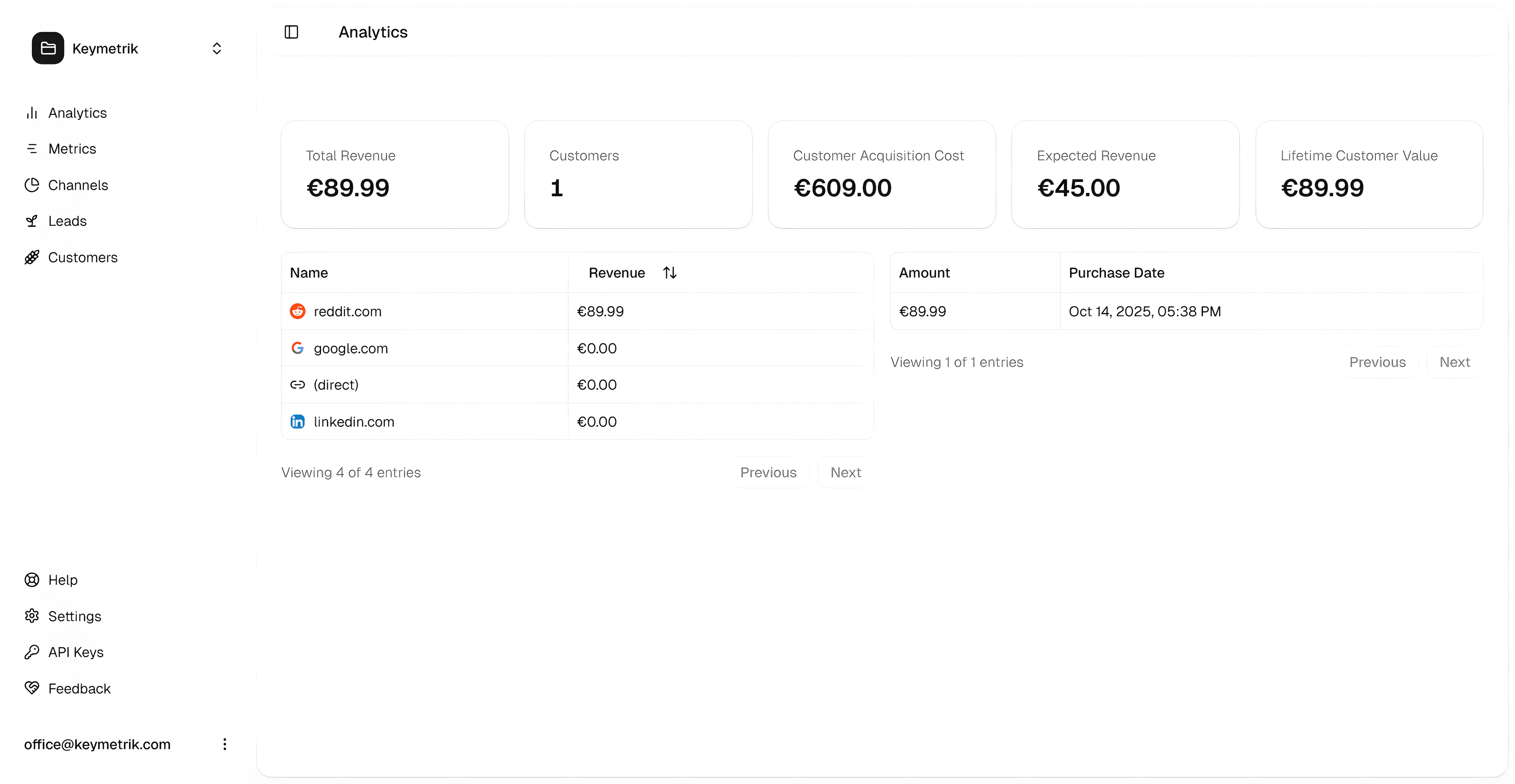Viewport: 1515px width, 784px height.
Task: Select the google.com channel row
Action: tap(350, 349)
